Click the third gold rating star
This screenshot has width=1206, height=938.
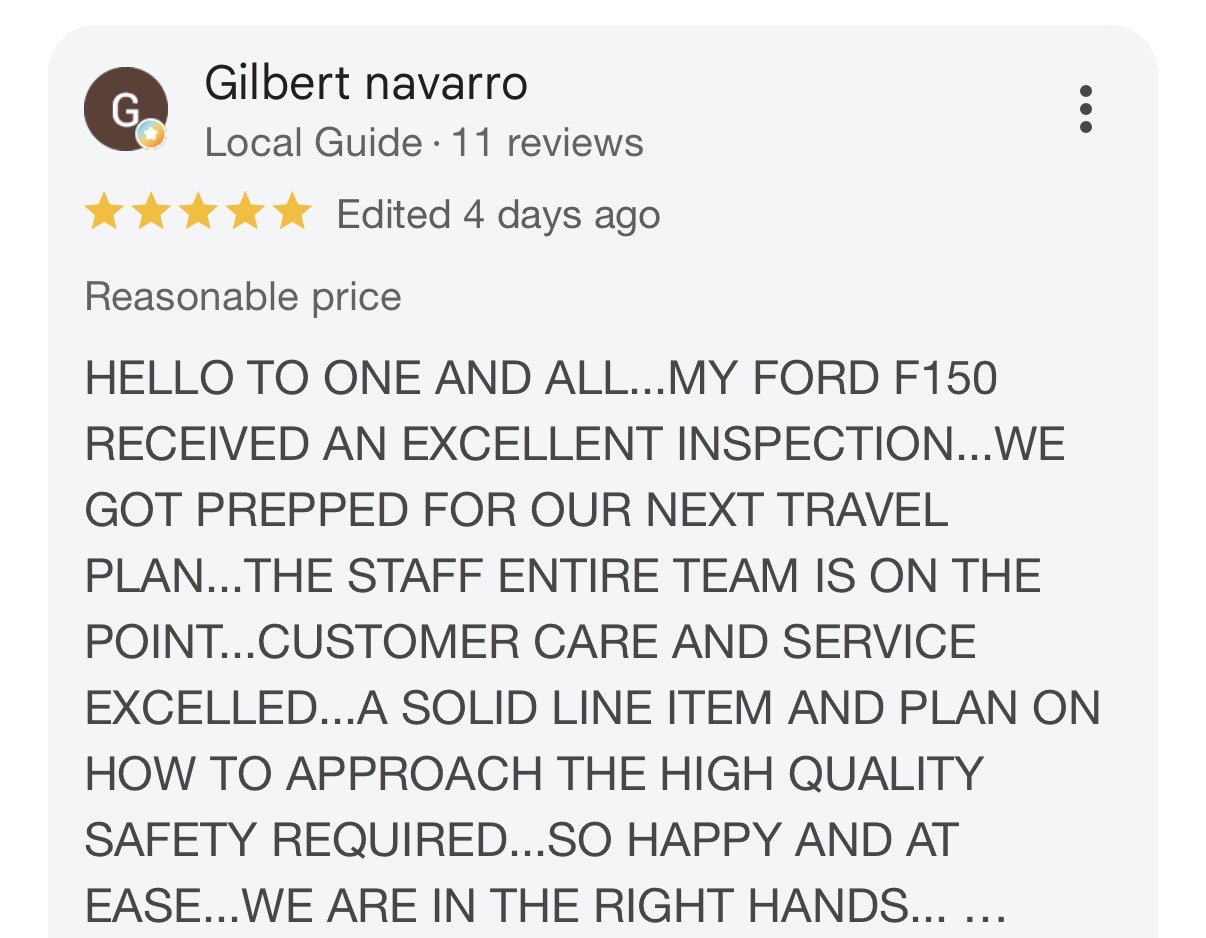click(x=198, y=214)
